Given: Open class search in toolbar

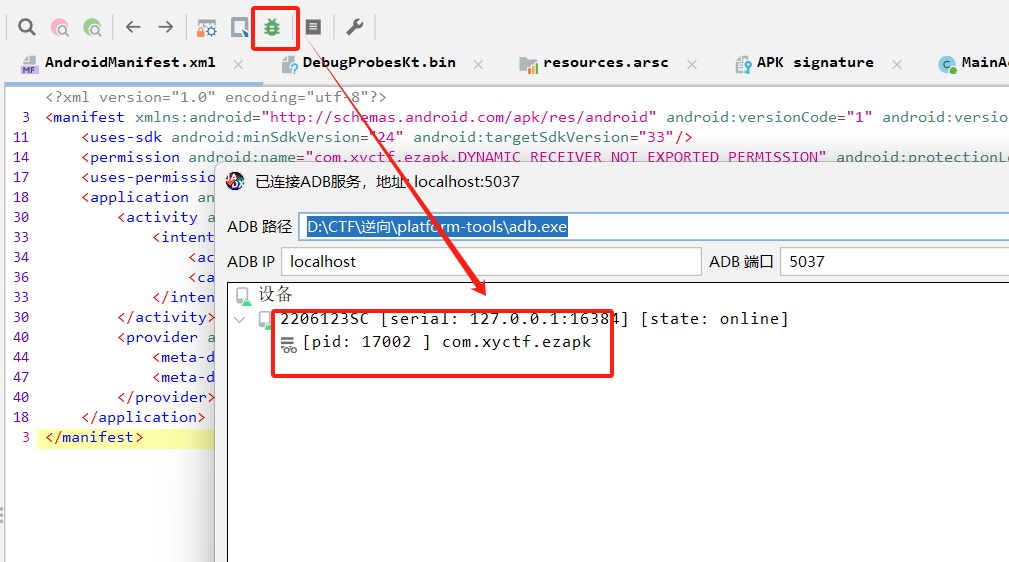Looking at the screenshot, I should click(60, 27).
